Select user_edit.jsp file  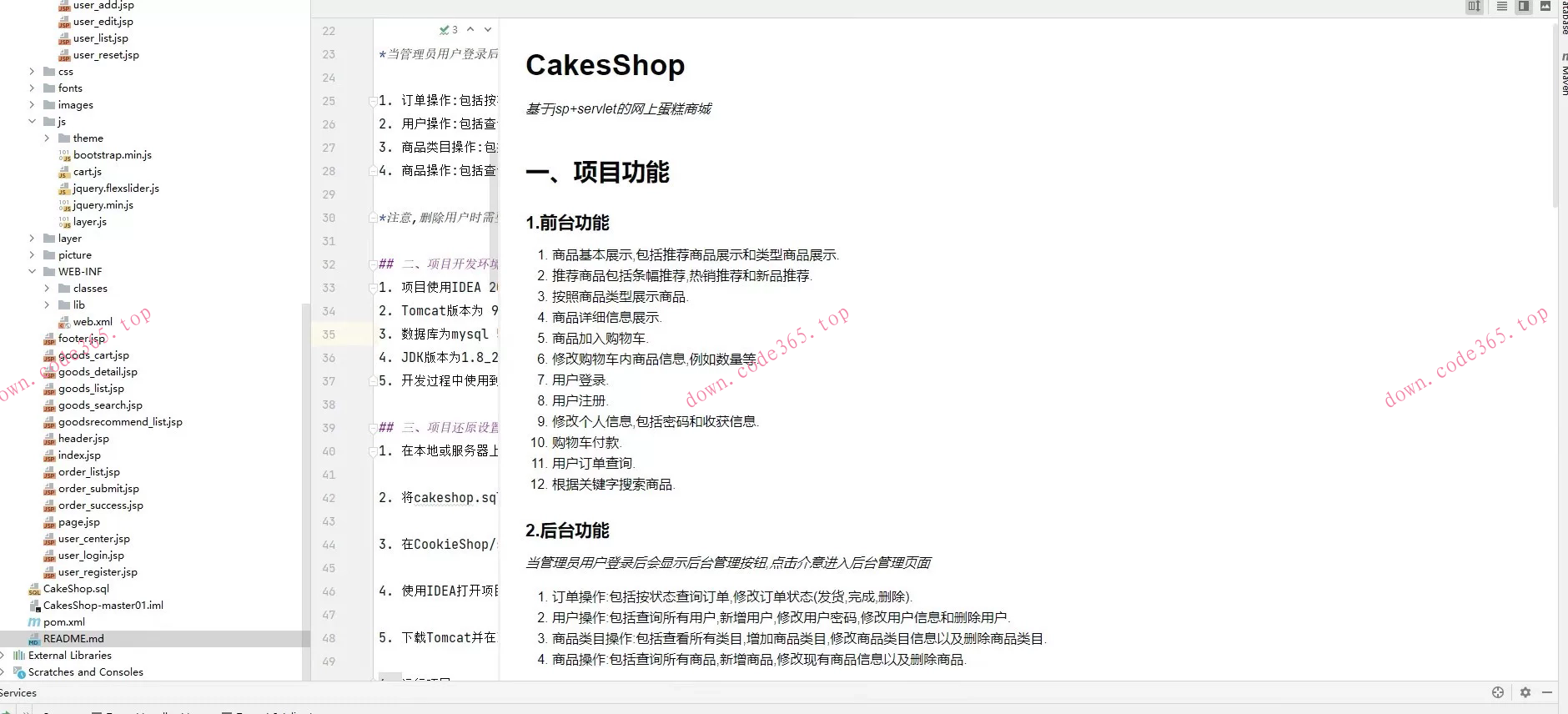103,22
